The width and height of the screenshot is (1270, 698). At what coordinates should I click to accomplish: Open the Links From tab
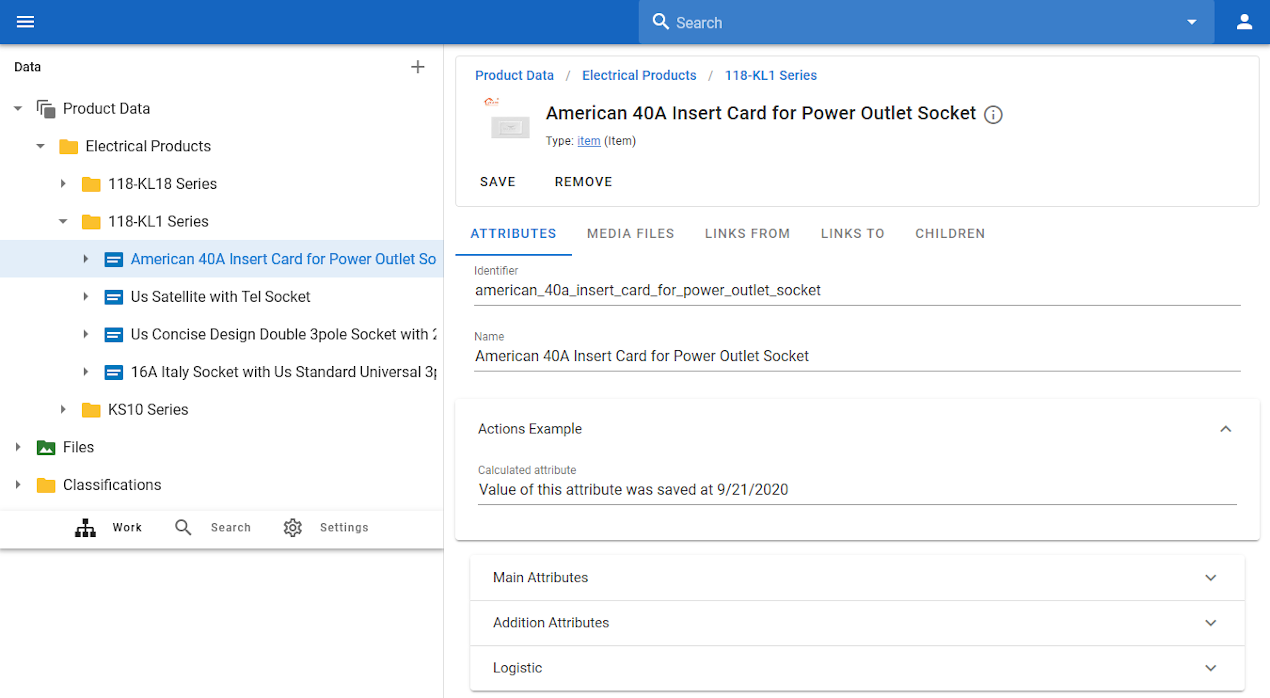coord(747,234)
